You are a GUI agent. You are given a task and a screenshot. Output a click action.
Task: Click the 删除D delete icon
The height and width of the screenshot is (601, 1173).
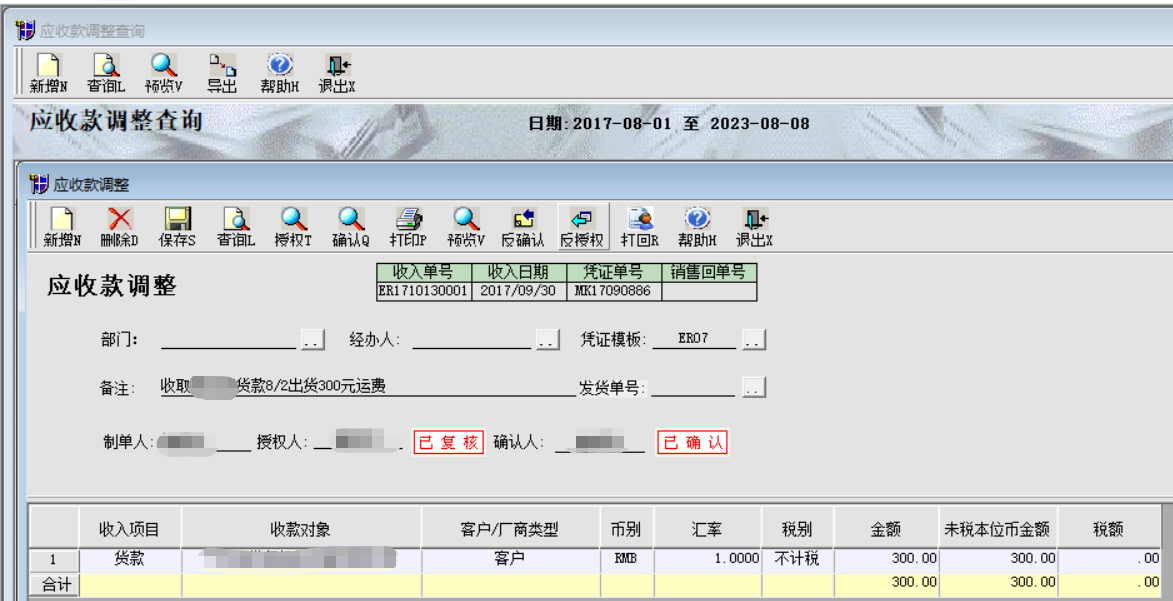[x=120, y=228]
